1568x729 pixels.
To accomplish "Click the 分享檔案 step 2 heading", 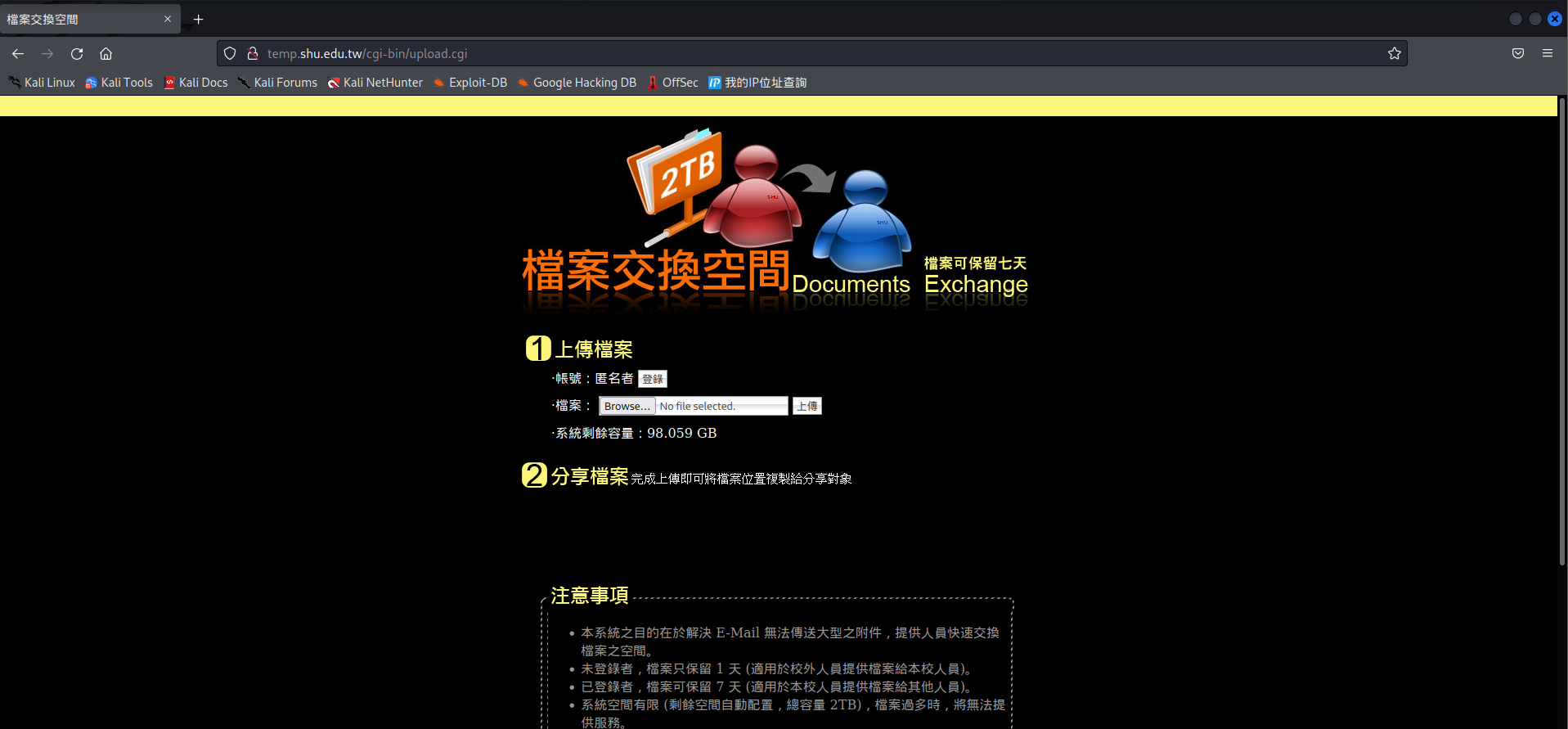I will (576, 476).
